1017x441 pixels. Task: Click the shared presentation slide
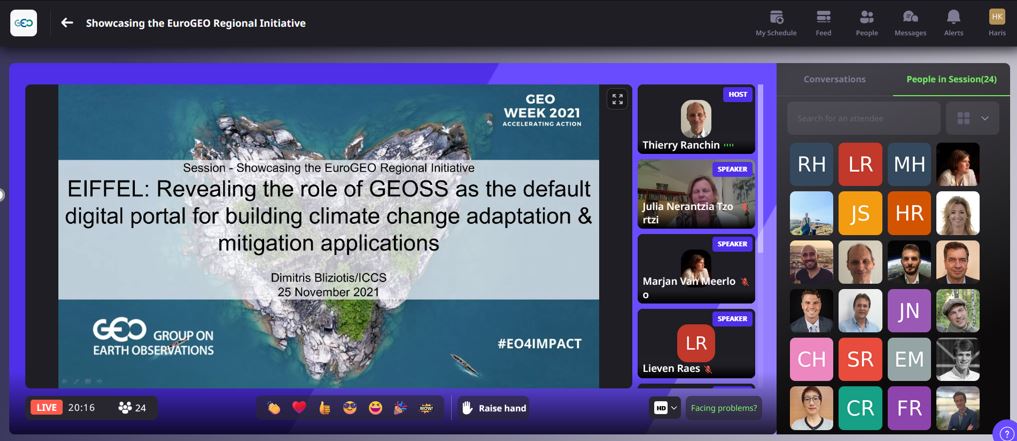328,236
